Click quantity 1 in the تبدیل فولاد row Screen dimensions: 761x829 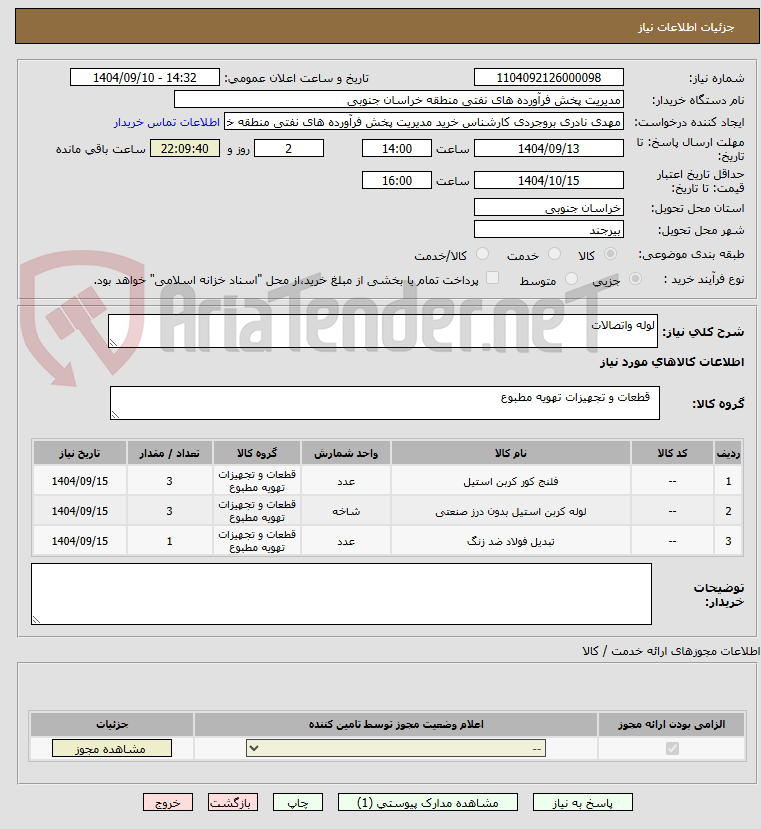(169, 541)
